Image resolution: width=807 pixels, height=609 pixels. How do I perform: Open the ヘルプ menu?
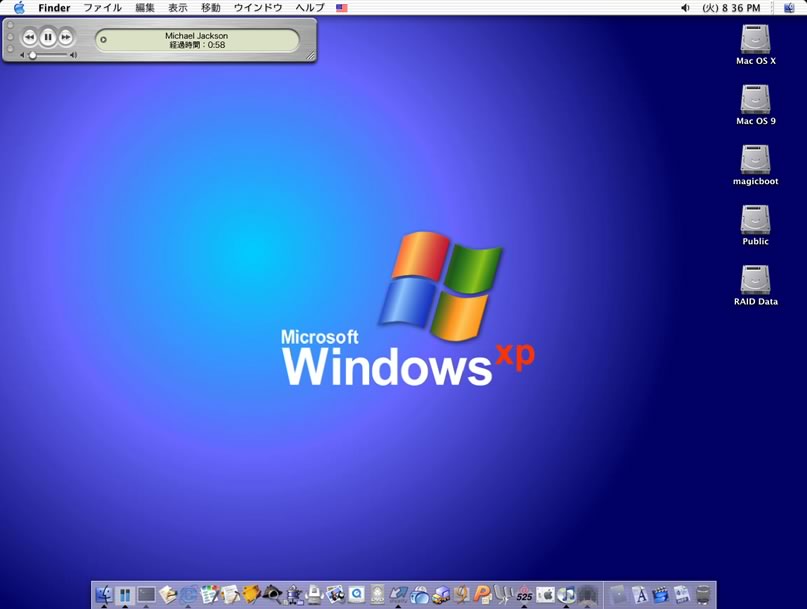310,8
